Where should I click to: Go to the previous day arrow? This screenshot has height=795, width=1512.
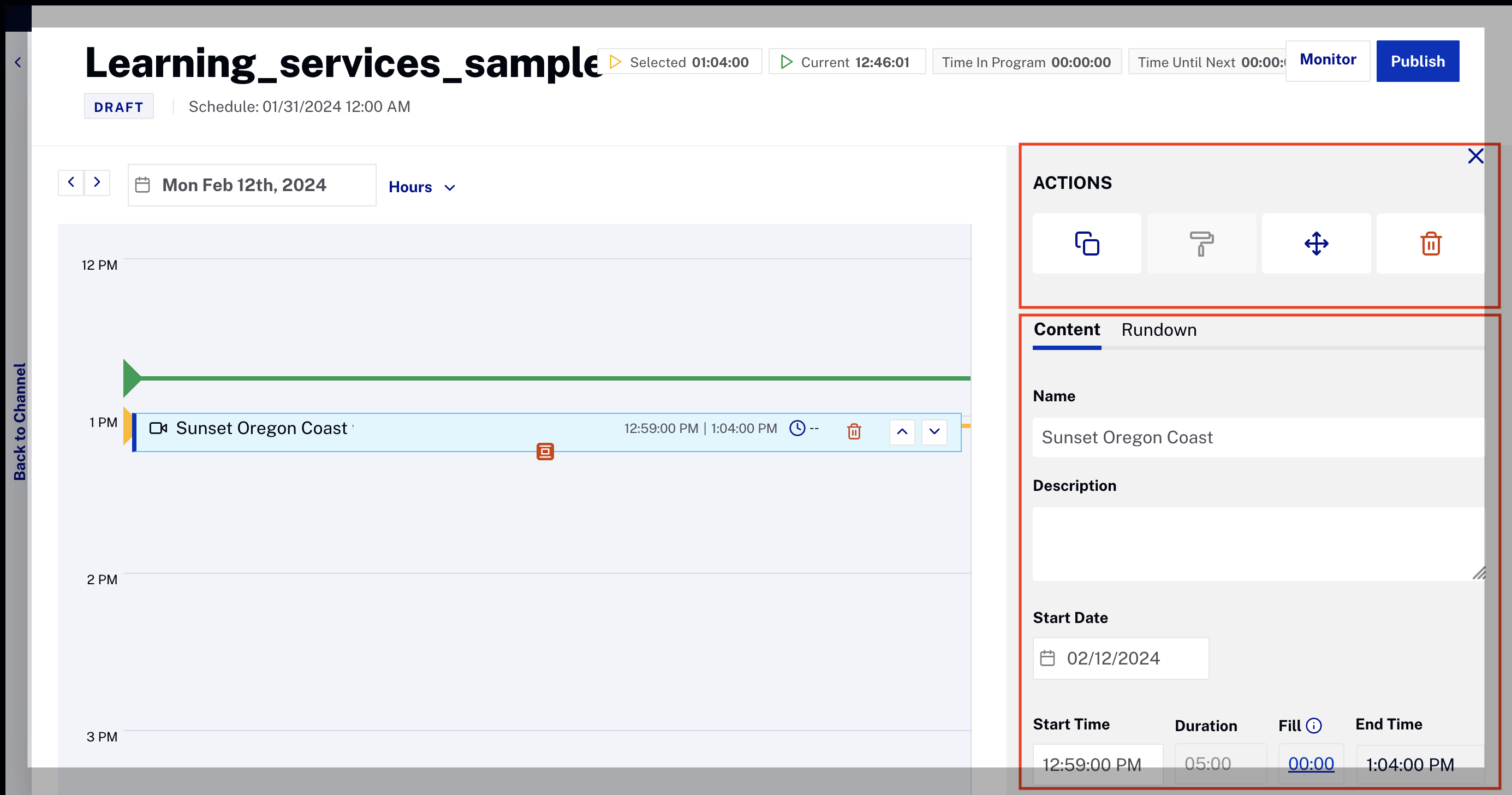click(x=71, y=182)
